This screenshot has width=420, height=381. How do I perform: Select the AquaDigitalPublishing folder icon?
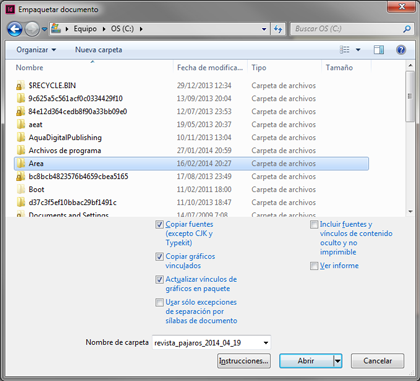coord(21,138)
